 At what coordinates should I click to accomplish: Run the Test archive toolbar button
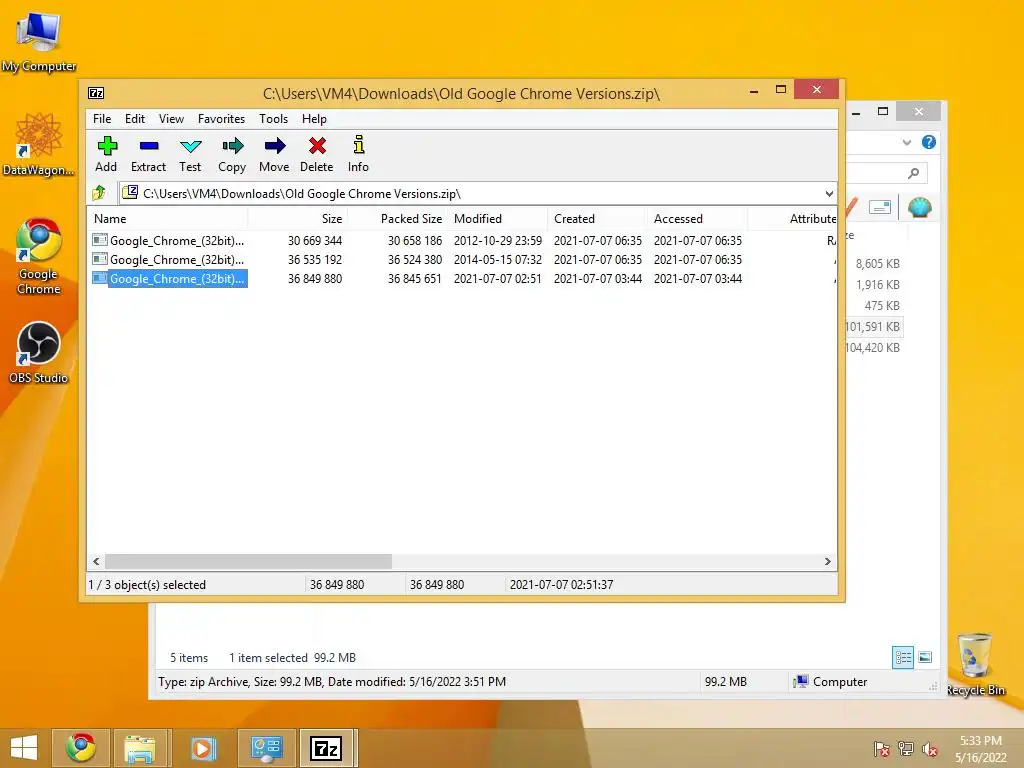pos(190,155)
